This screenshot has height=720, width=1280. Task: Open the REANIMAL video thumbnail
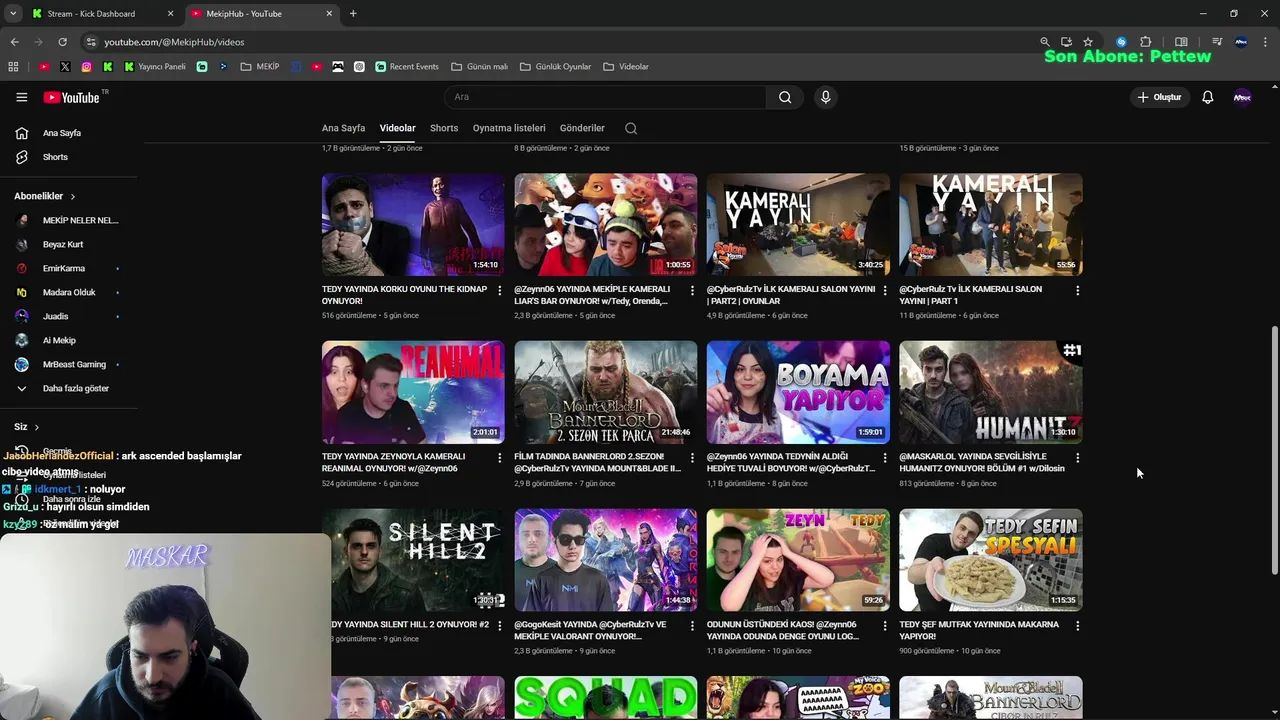[x=413, y=392]
